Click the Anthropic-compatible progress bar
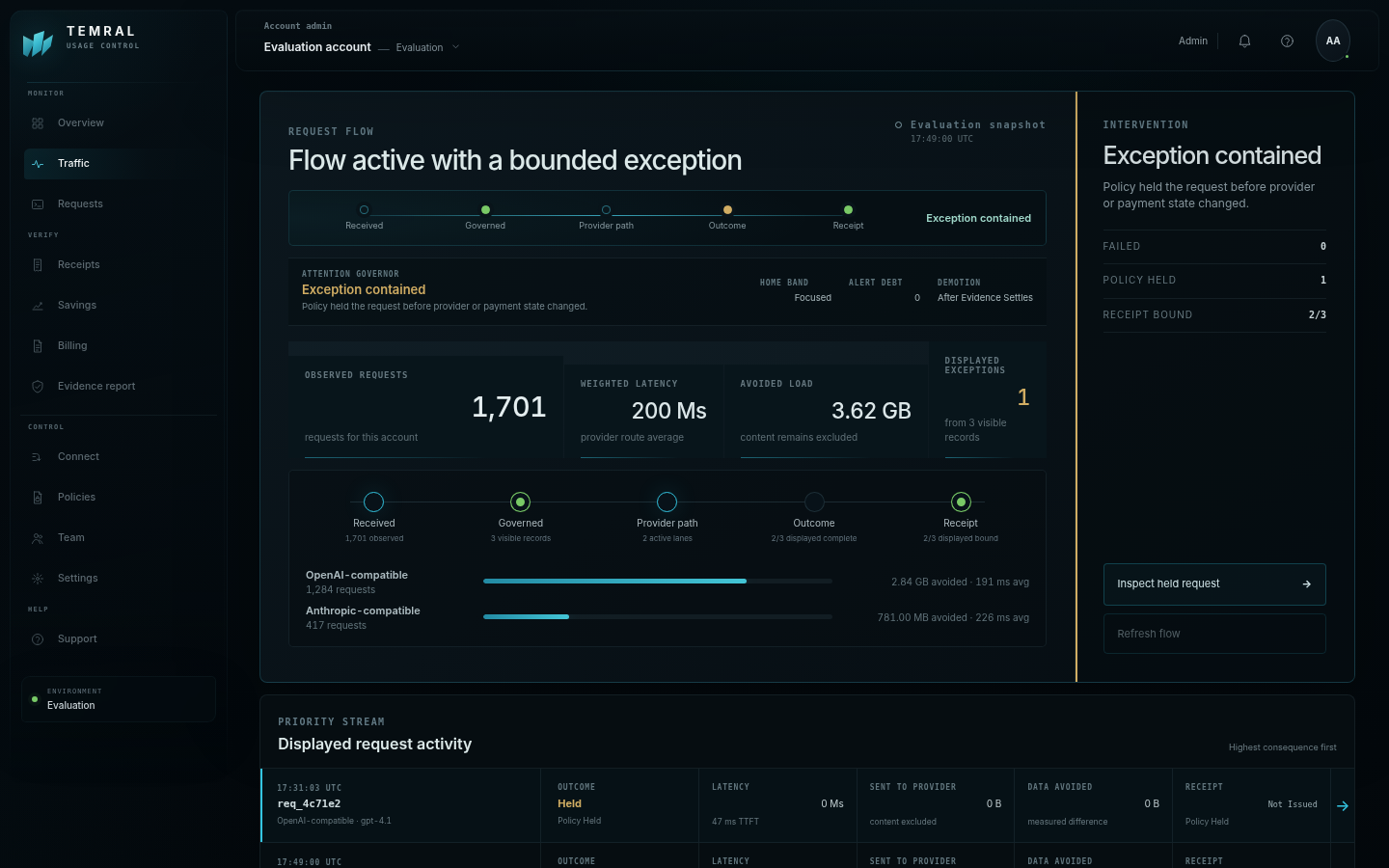Image resolution: width=1389 pixels, height=868 pixels. coord(658,617)
